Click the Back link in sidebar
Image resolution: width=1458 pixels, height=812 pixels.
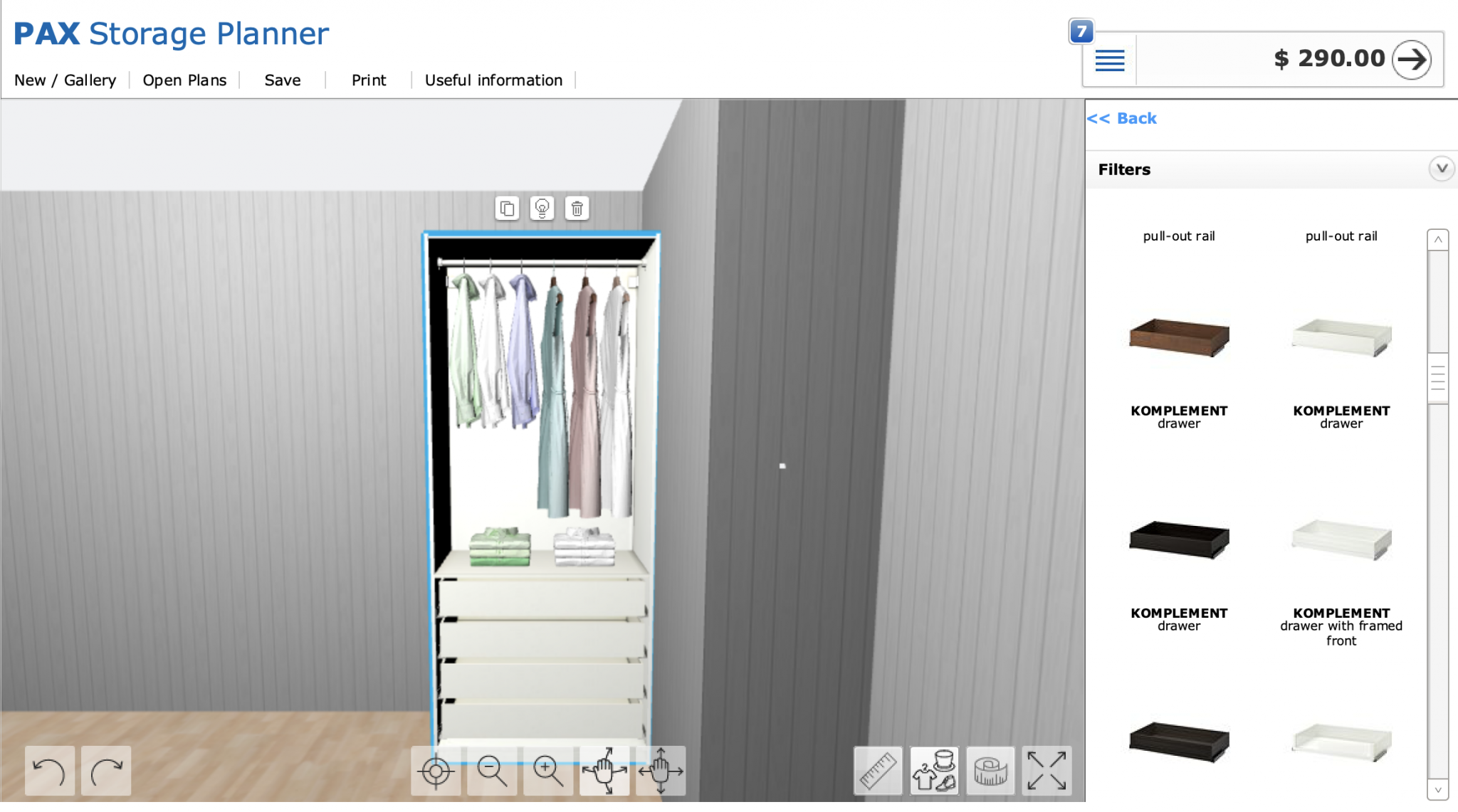[x=1122, y=118]
